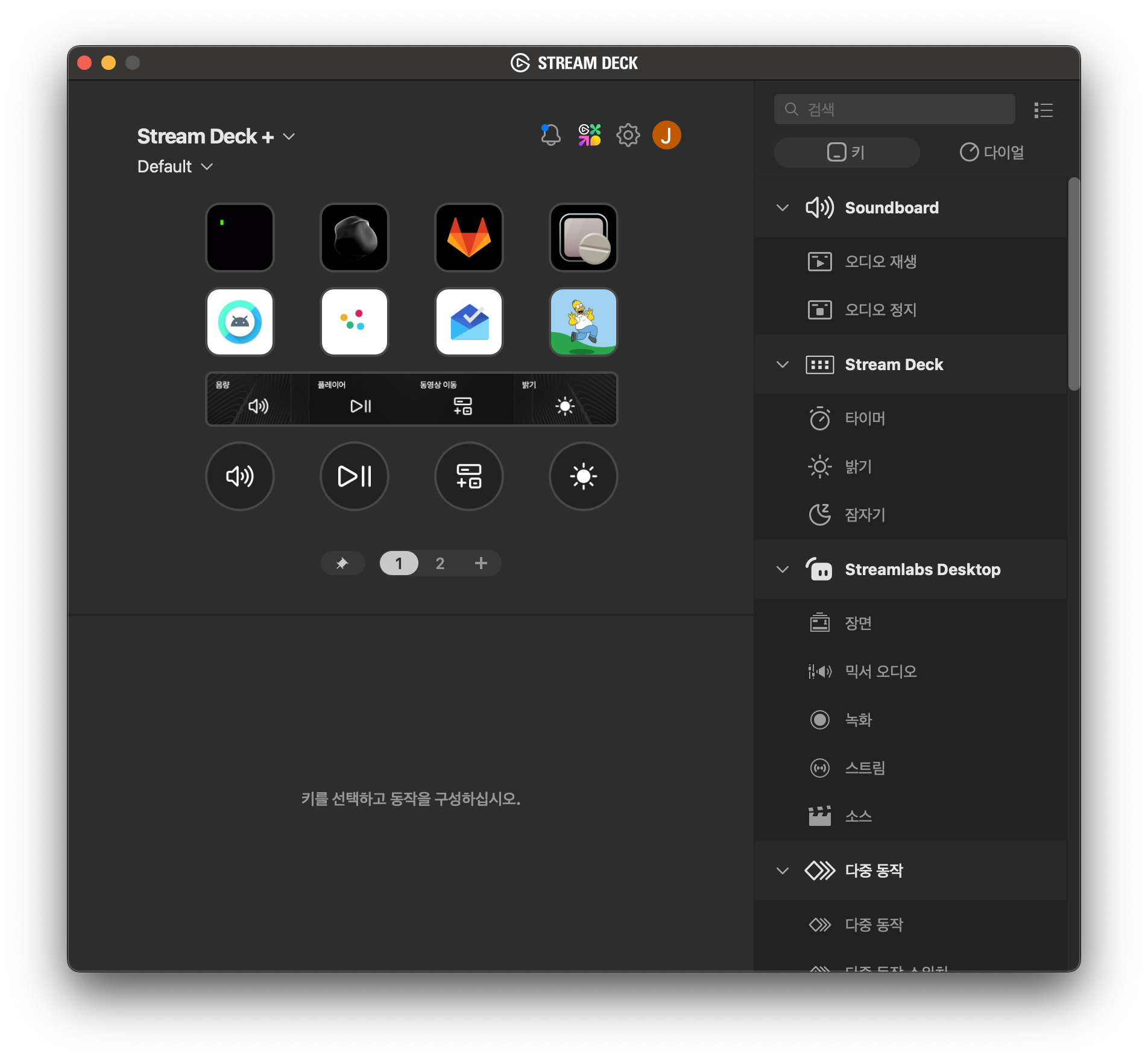The image size is (1148, 1061).
Task: Switch to the 다이얼 (Dial) actions tab
Action: click(992, 153)
